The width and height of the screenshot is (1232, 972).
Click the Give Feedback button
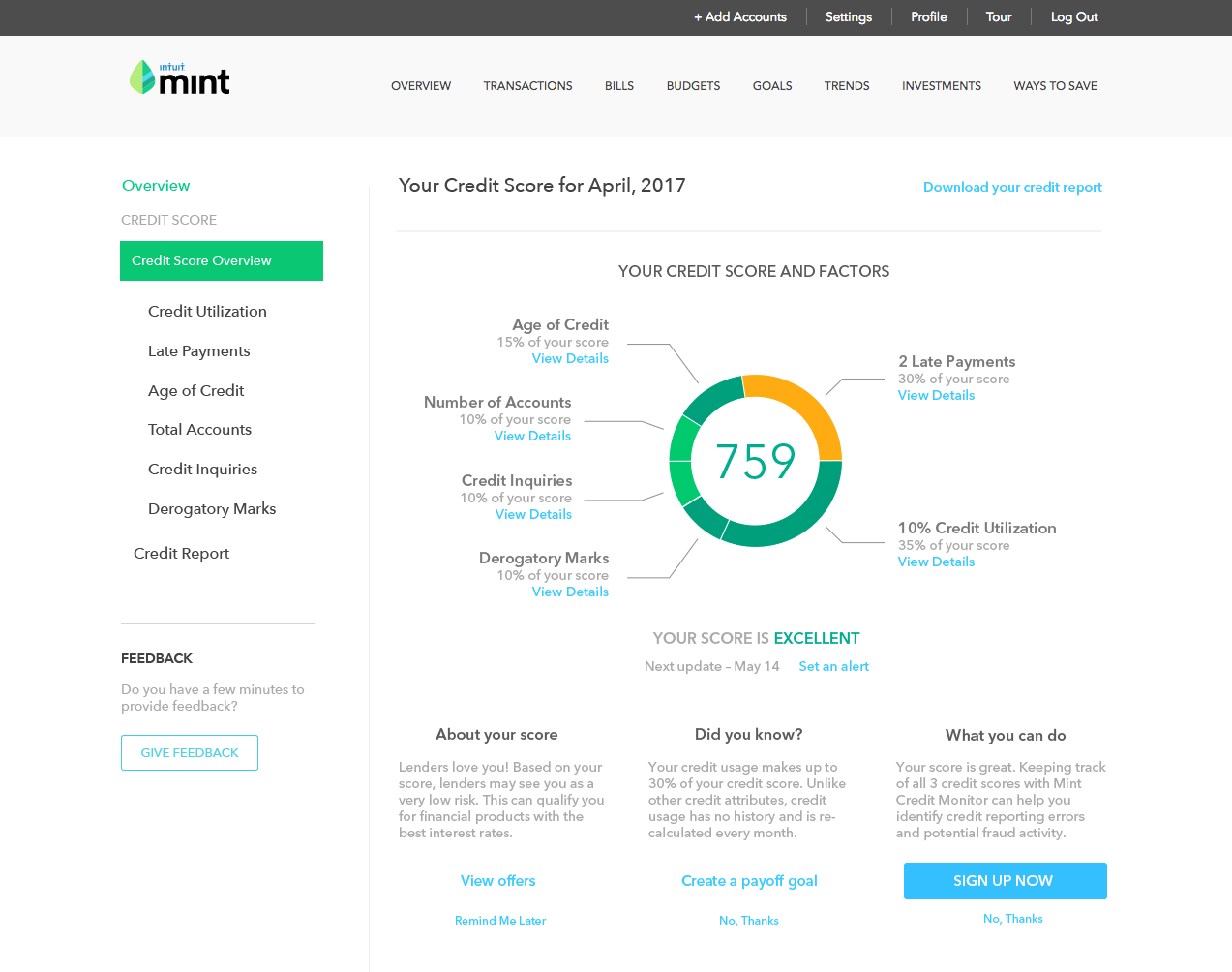(190, 753)
